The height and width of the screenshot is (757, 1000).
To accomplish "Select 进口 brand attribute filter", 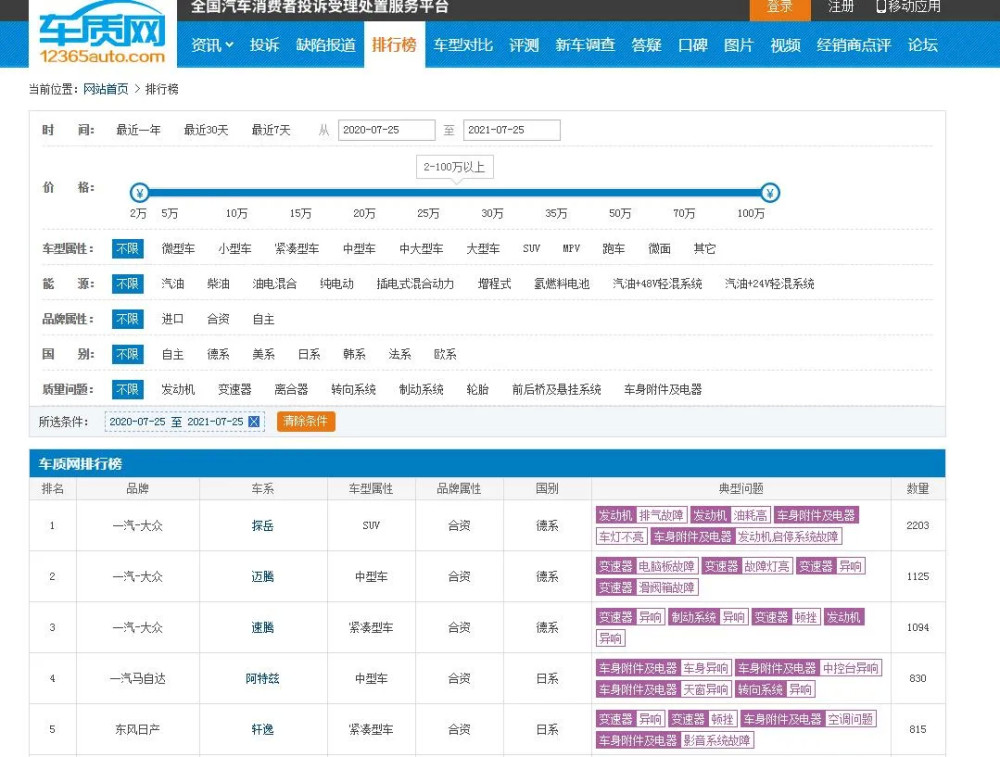I will click(x=172, y=319).
